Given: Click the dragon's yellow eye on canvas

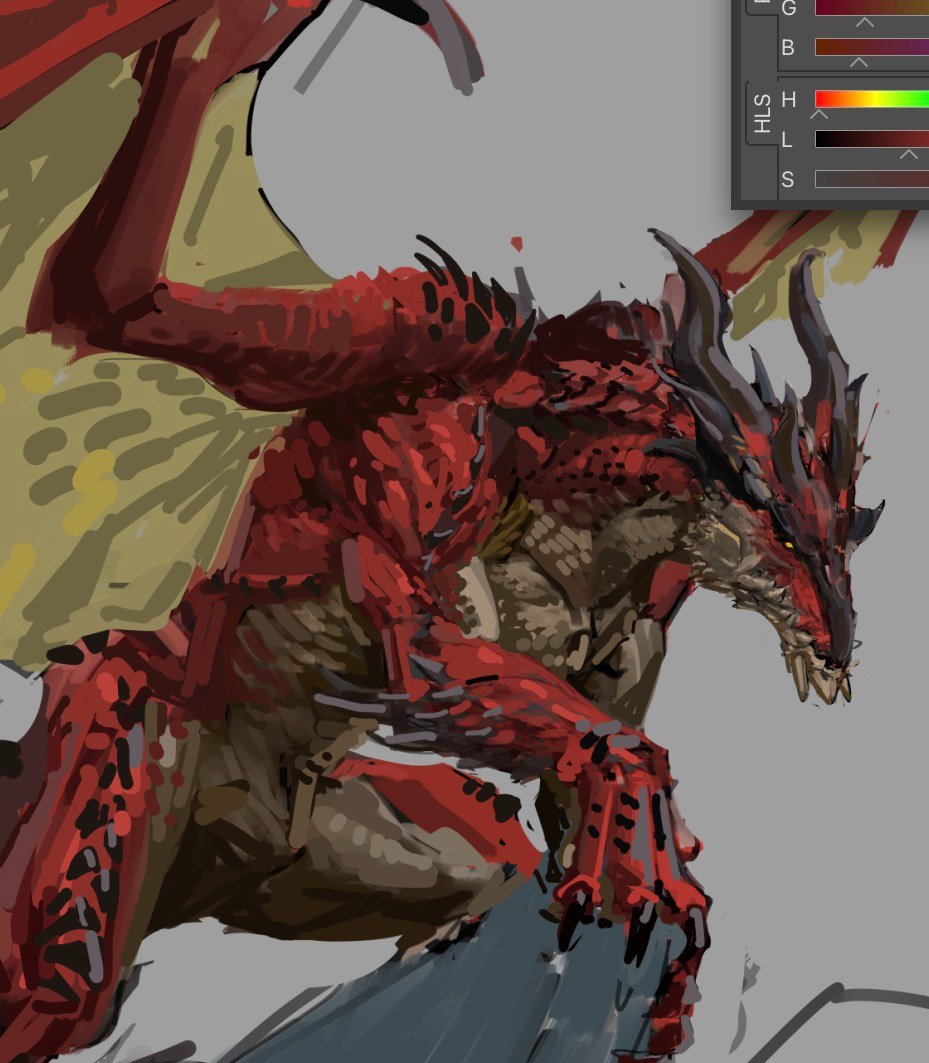Looking at the screenshot, I should click(x=789, y=544).
